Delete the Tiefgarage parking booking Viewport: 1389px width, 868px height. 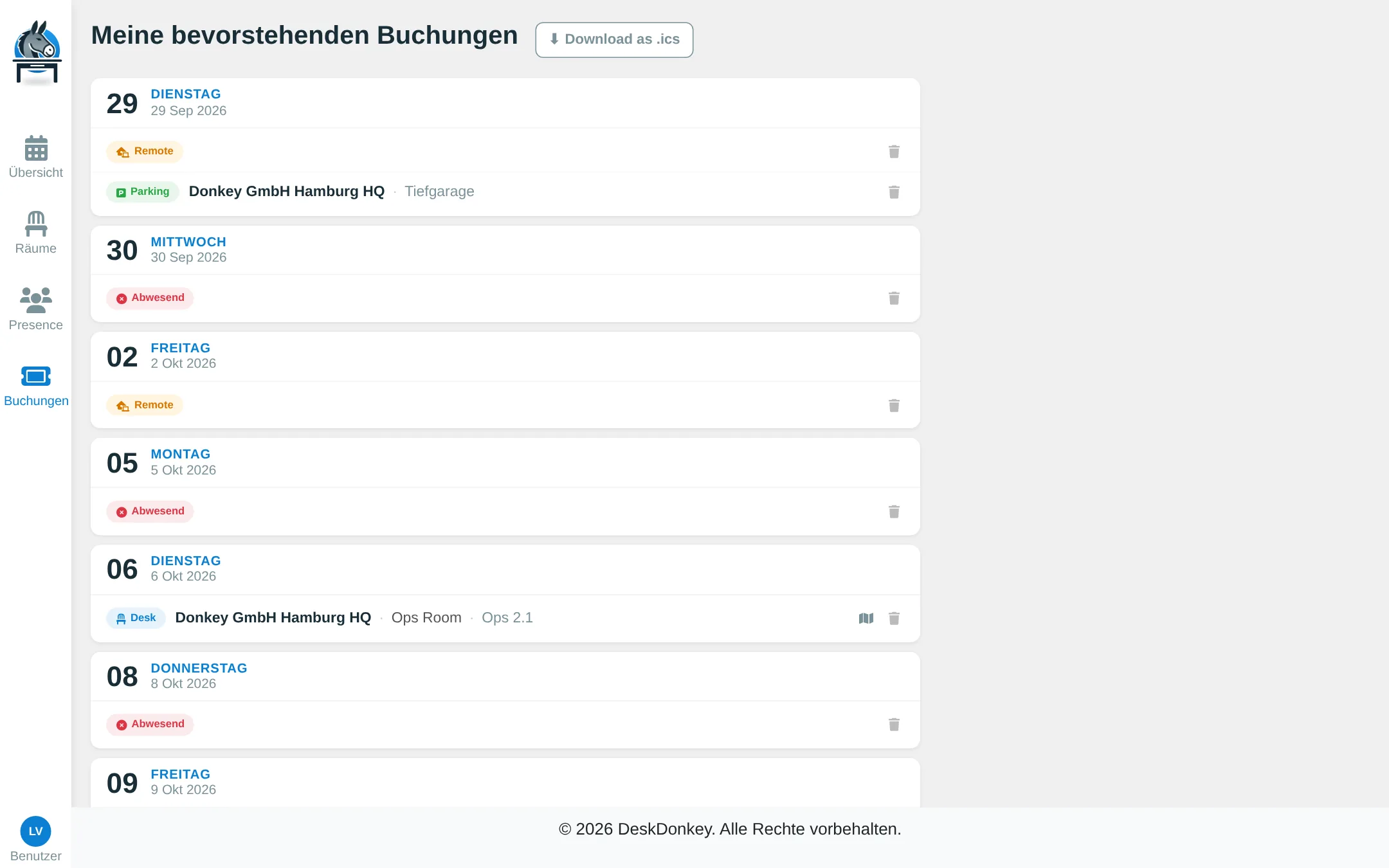tap(894, 192)
